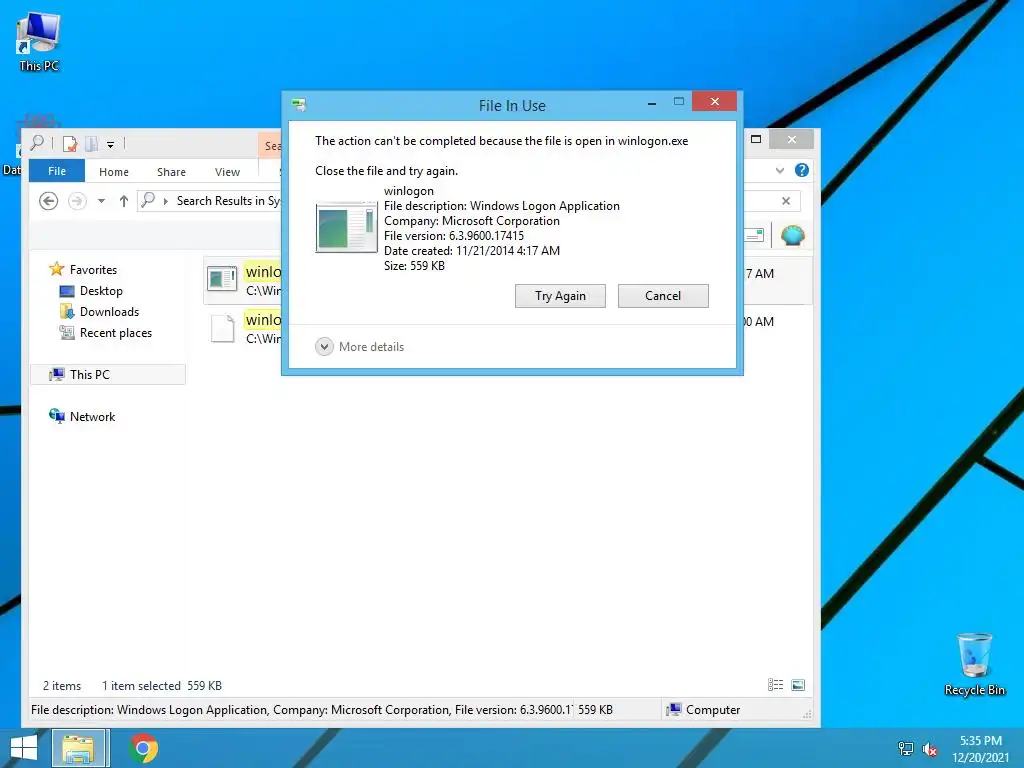Open the Recycle Bin on desktop
The image size is (1024, 768).
pos(974,664)
